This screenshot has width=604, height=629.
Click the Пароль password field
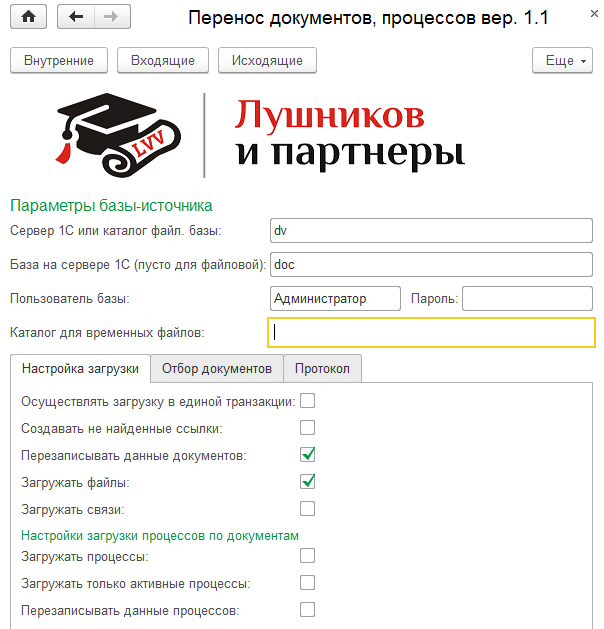point(527,298)
